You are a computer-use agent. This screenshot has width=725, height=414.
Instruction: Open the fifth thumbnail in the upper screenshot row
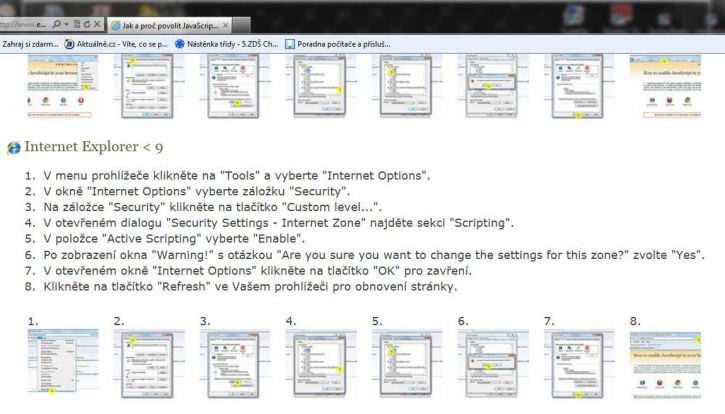coord(406,86)
